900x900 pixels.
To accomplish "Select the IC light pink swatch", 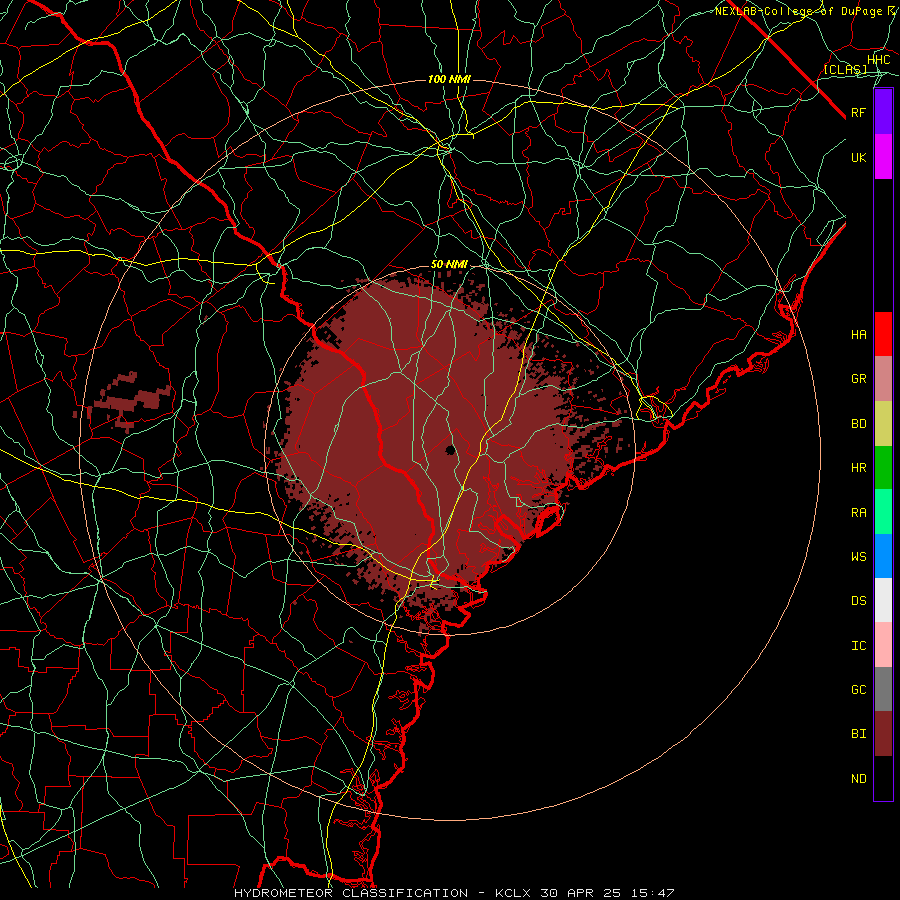I will [x=883, y=645].
